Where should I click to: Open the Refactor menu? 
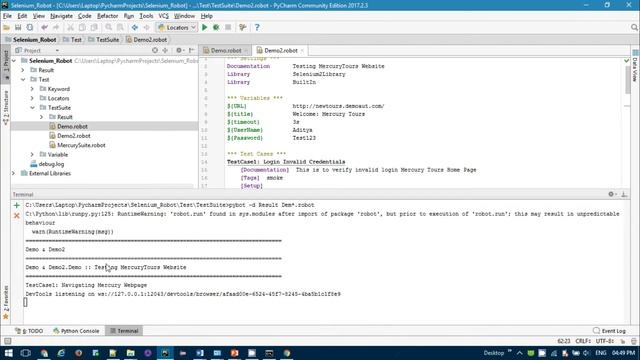coord(107,16)
